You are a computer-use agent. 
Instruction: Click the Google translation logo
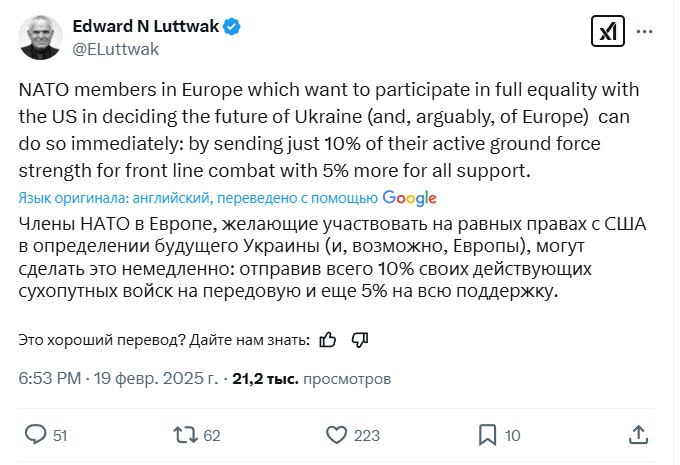[x=409, y=198]
